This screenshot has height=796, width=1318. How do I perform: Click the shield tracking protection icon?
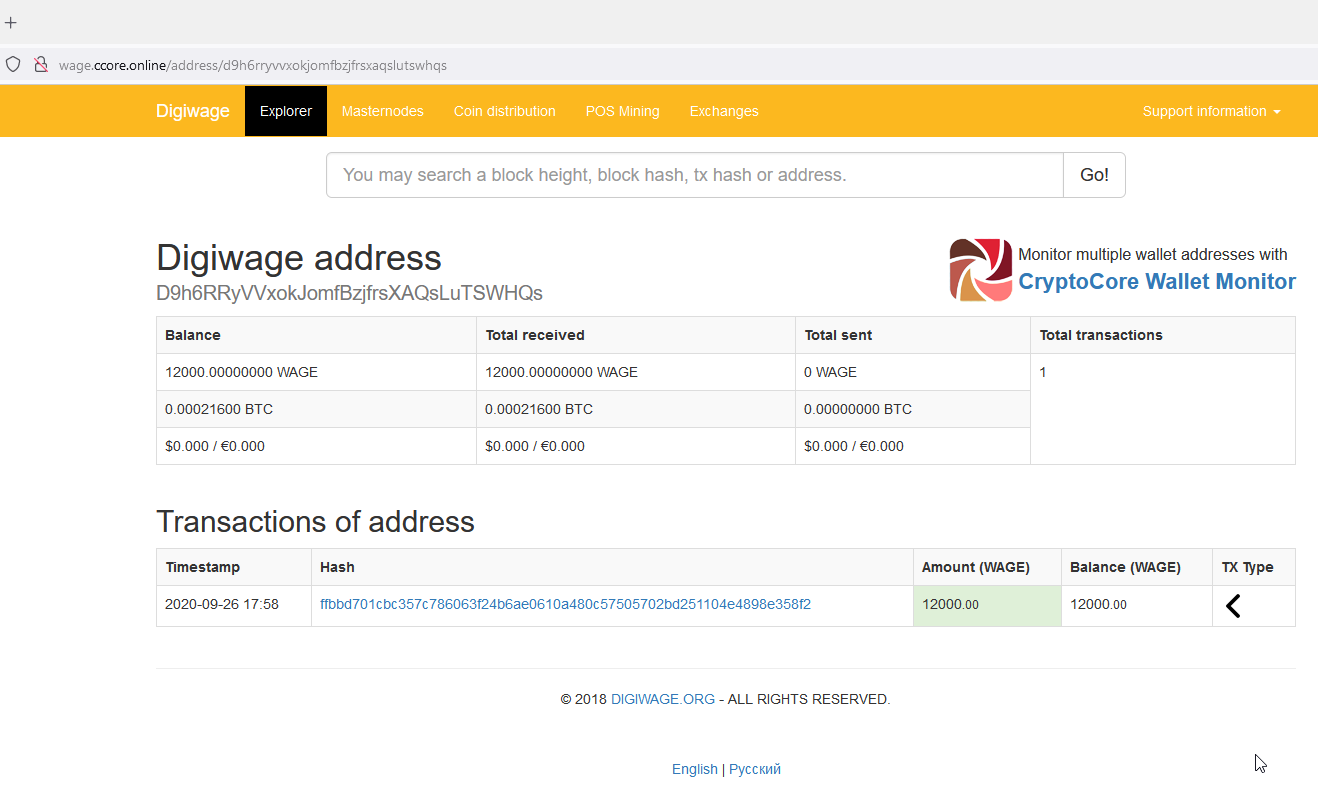click(x=13, y=64)
